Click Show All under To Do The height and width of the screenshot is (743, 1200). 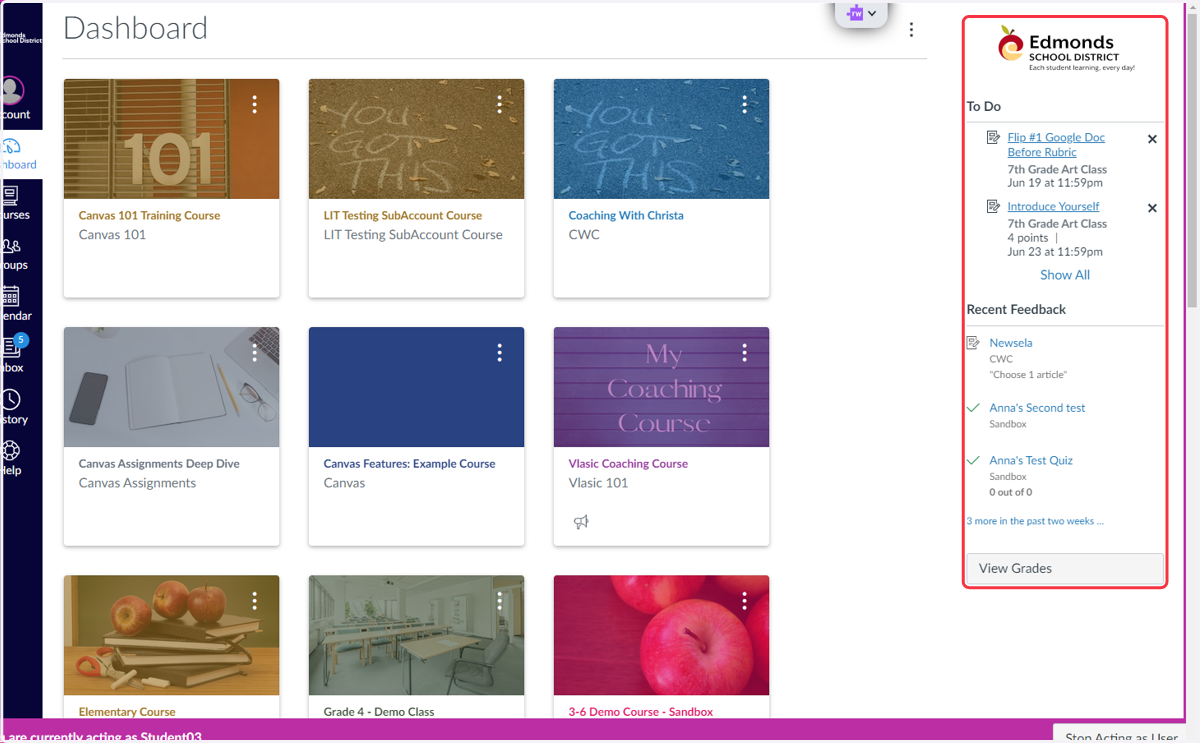point(1065,275)
